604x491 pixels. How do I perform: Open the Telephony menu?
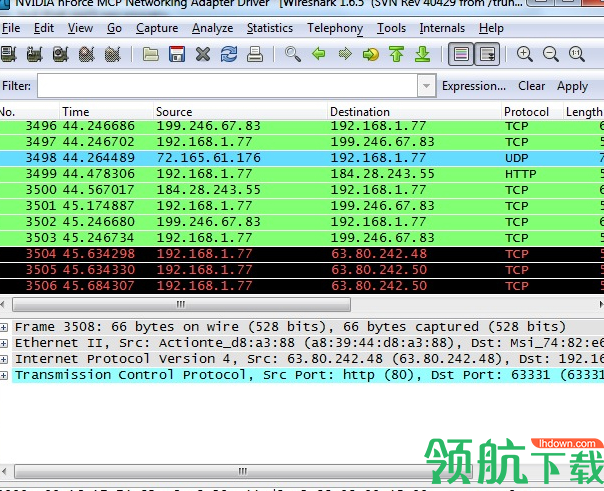335,28
